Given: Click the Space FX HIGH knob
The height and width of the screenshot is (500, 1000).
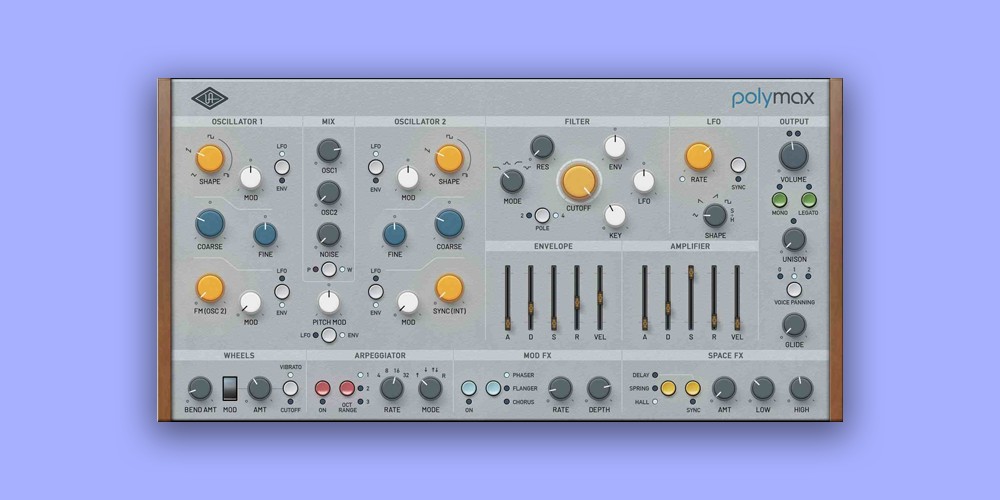Looking at the screenshot, I should [801, 388].
